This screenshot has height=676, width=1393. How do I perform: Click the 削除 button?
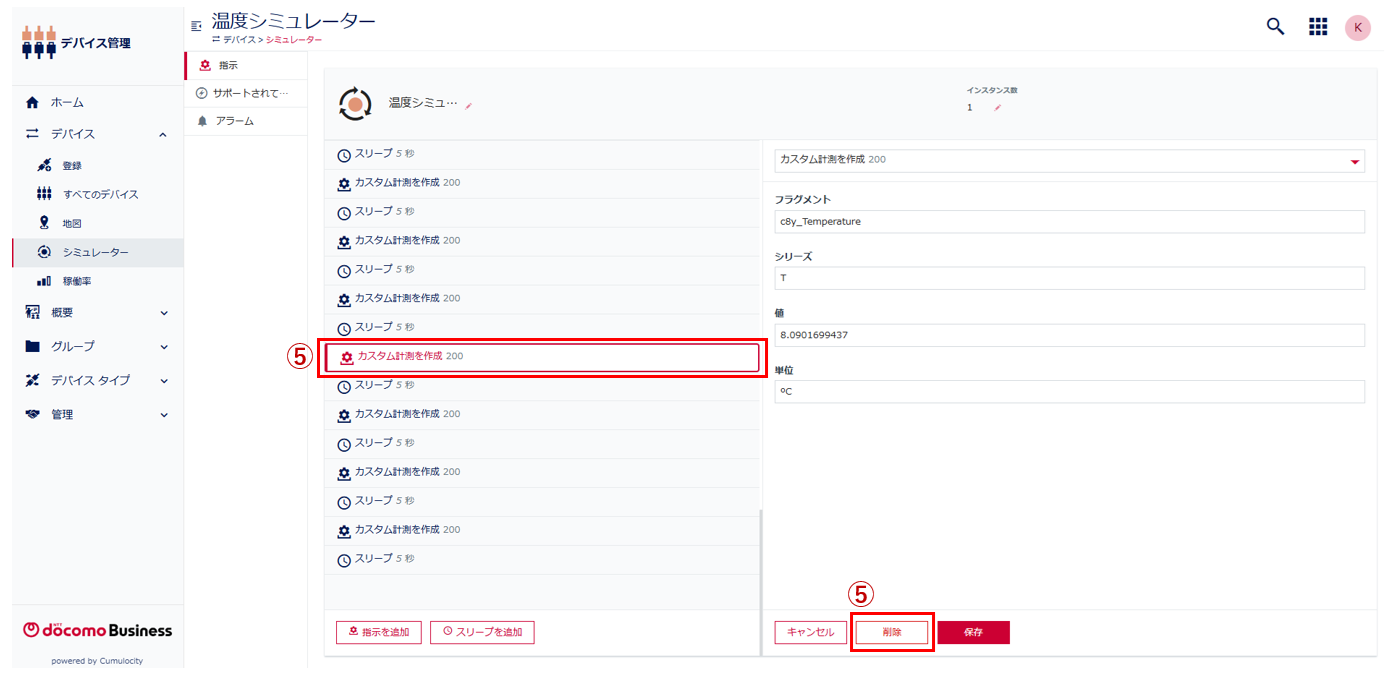pos(892,633)
